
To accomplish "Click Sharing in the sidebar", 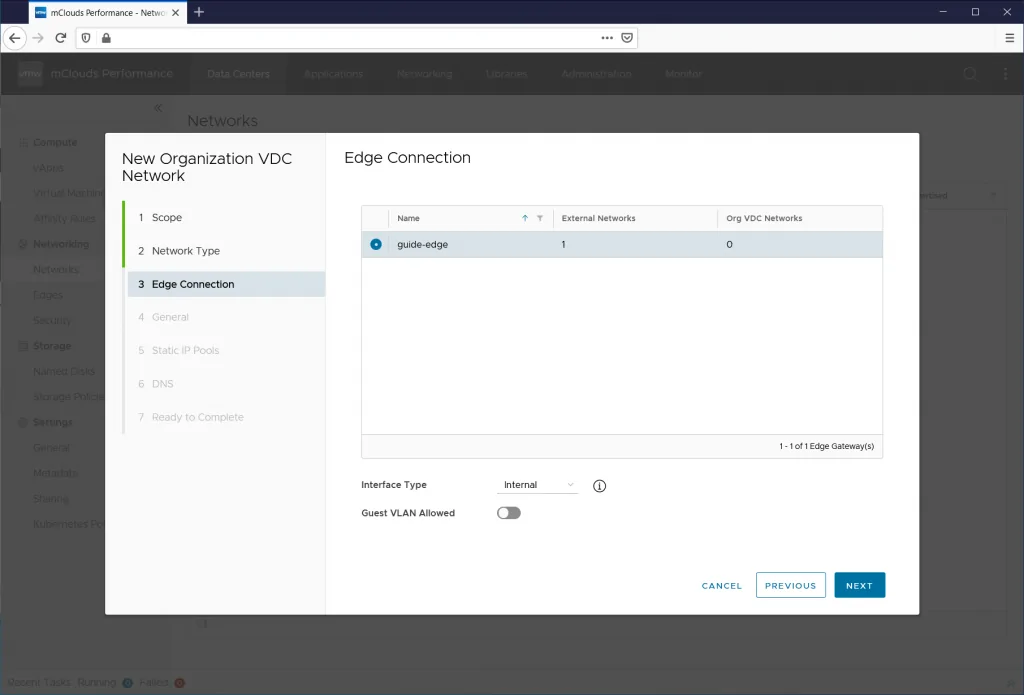I will [x=51, y=498].
